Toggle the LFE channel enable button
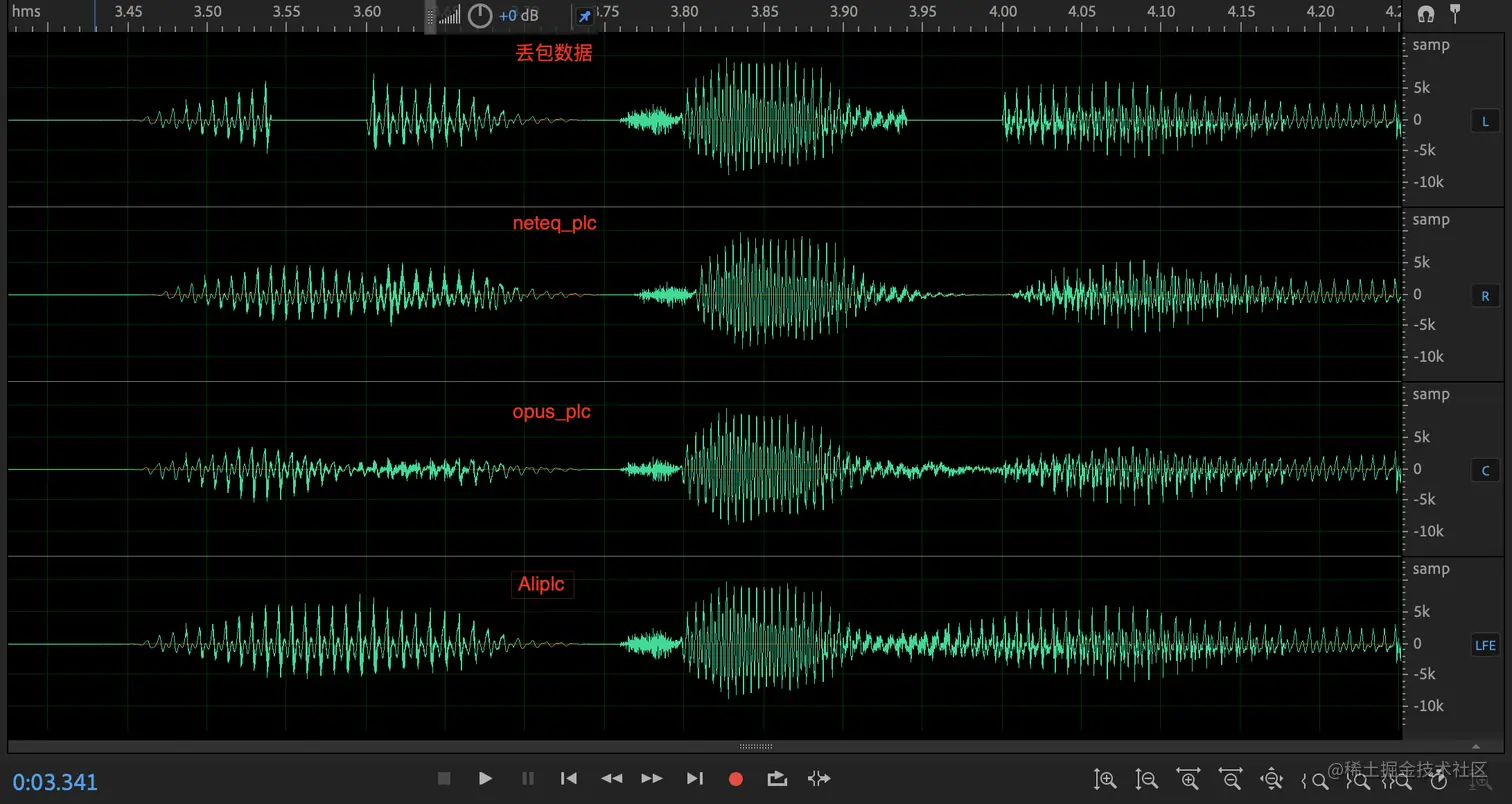Image resolution: width=1512 pixels, height=804 pixels. tap(1485, 645)
